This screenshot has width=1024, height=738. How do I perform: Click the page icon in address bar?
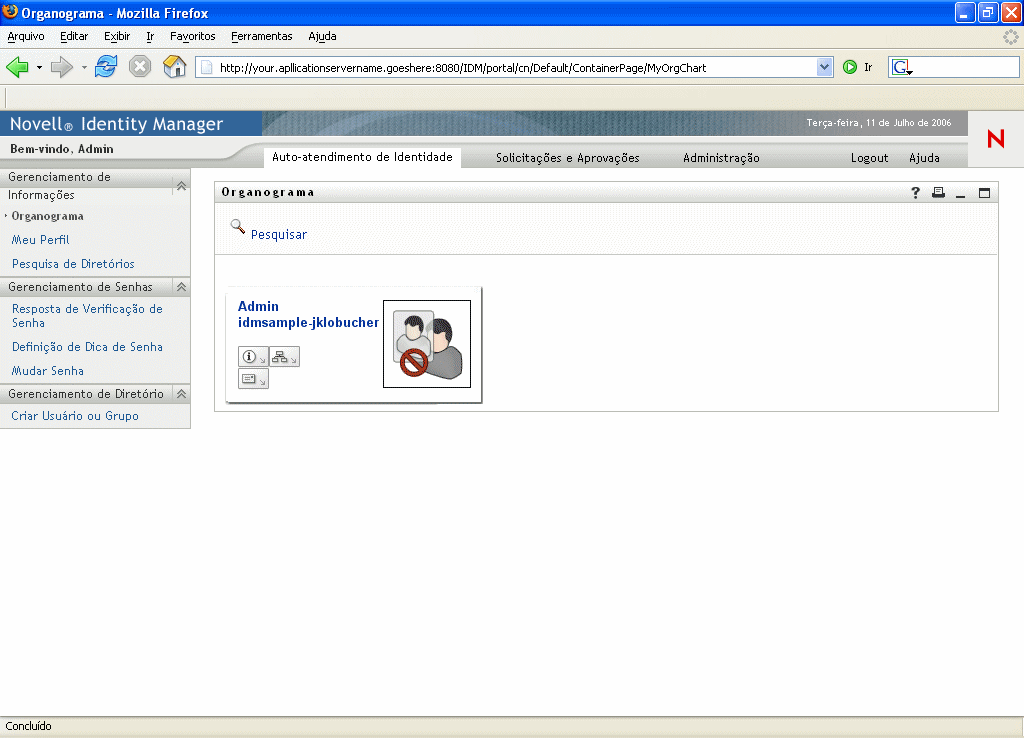point(206,67)
